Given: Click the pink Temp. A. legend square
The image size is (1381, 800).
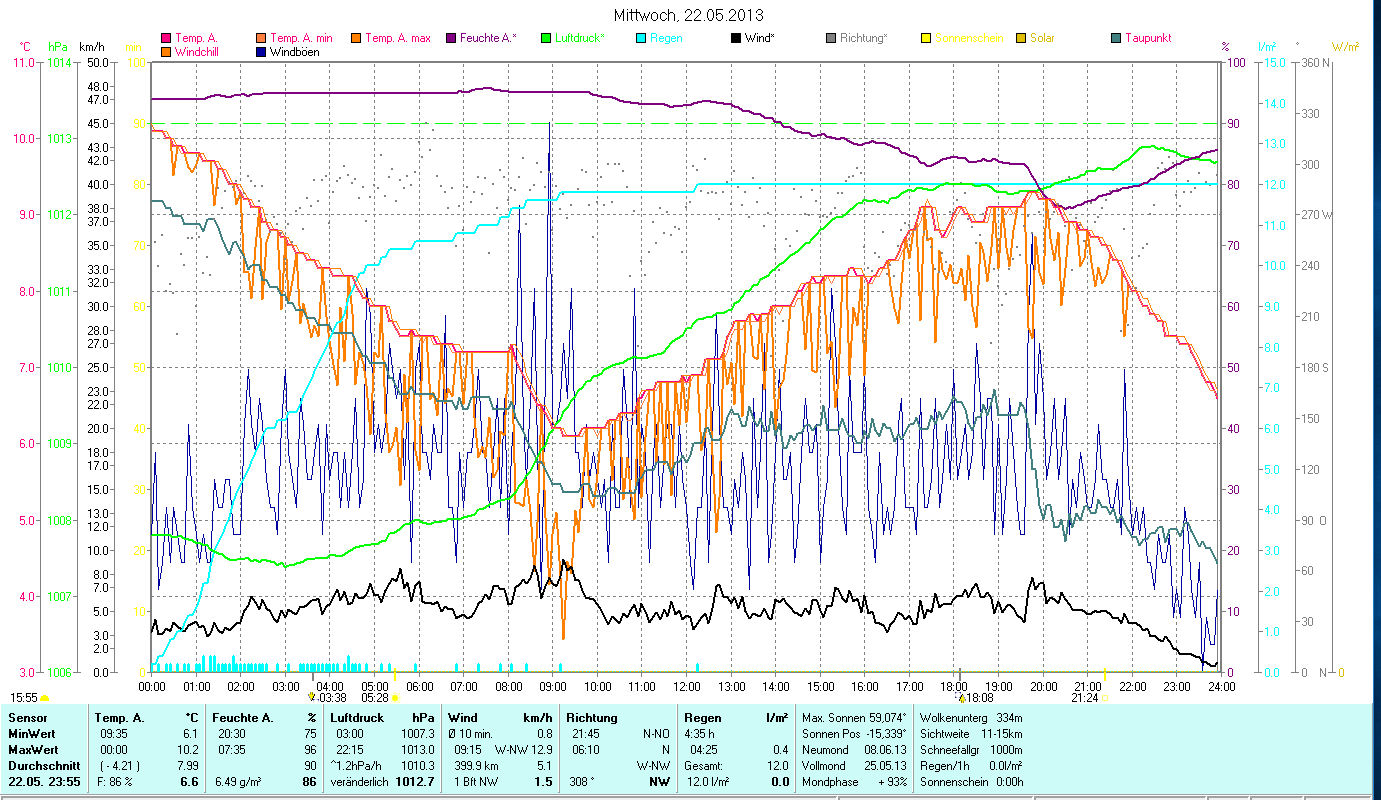Looking at the screenshot, I should [x=166, y=39].
